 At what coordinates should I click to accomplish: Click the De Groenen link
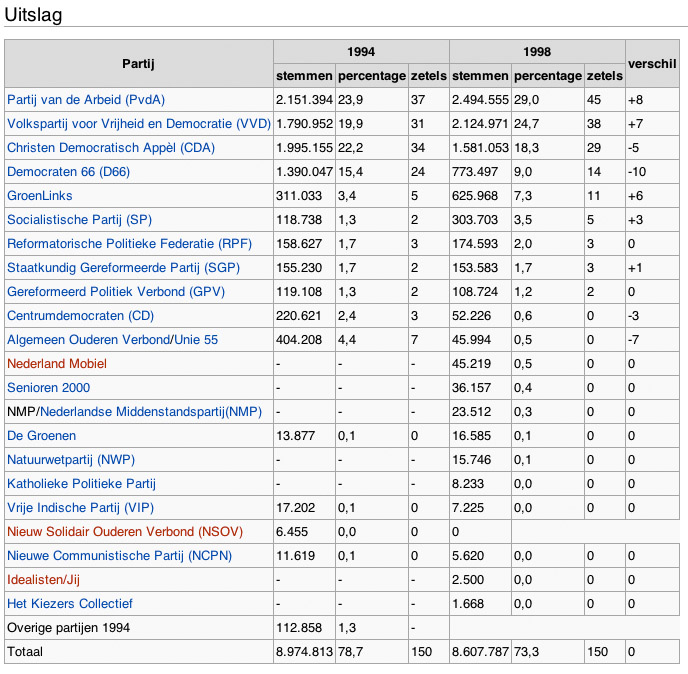(x=41, y=436)
